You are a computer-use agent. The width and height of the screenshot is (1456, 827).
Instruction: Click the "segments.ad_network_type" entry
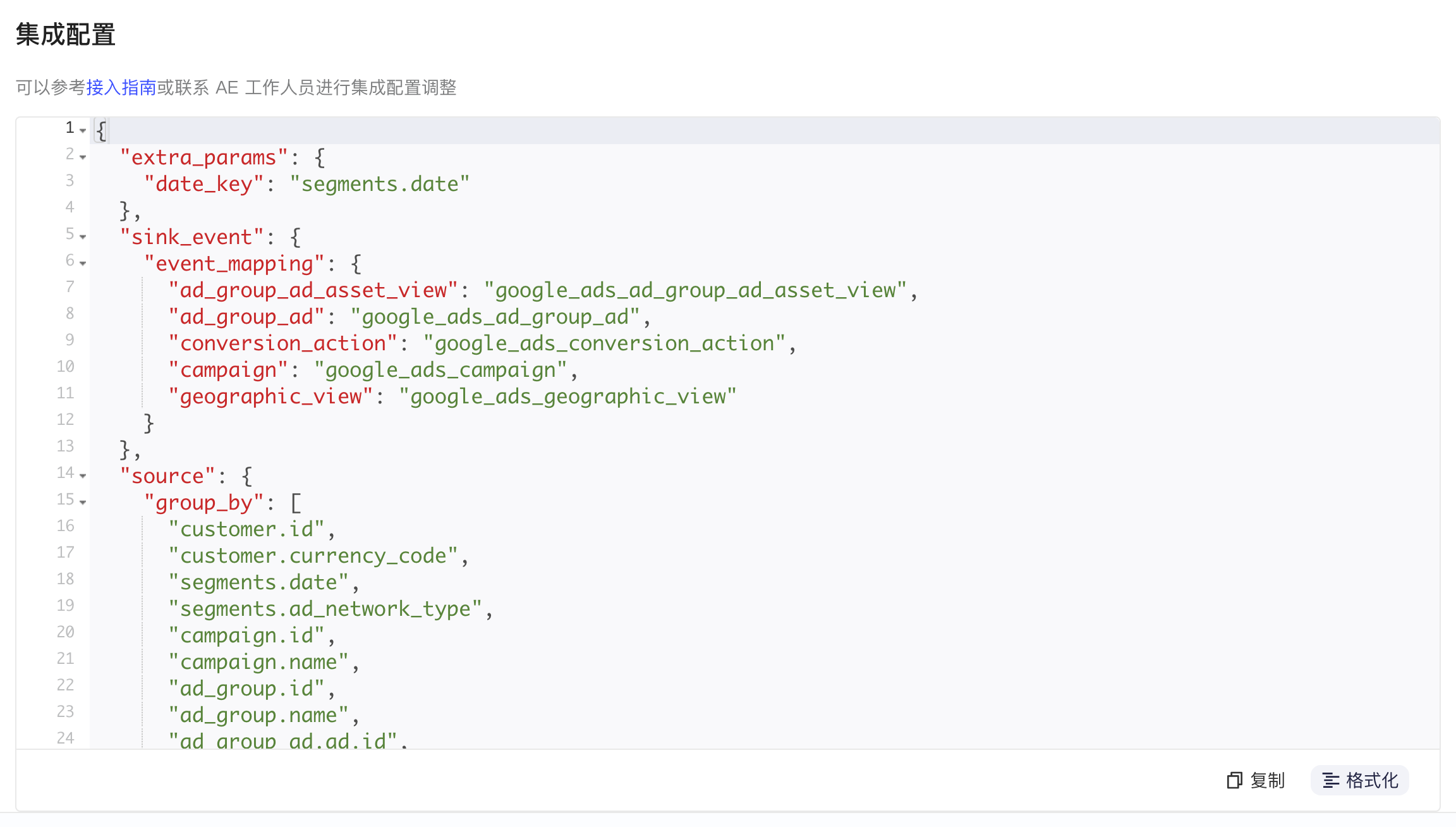click(x=325, y=609)
